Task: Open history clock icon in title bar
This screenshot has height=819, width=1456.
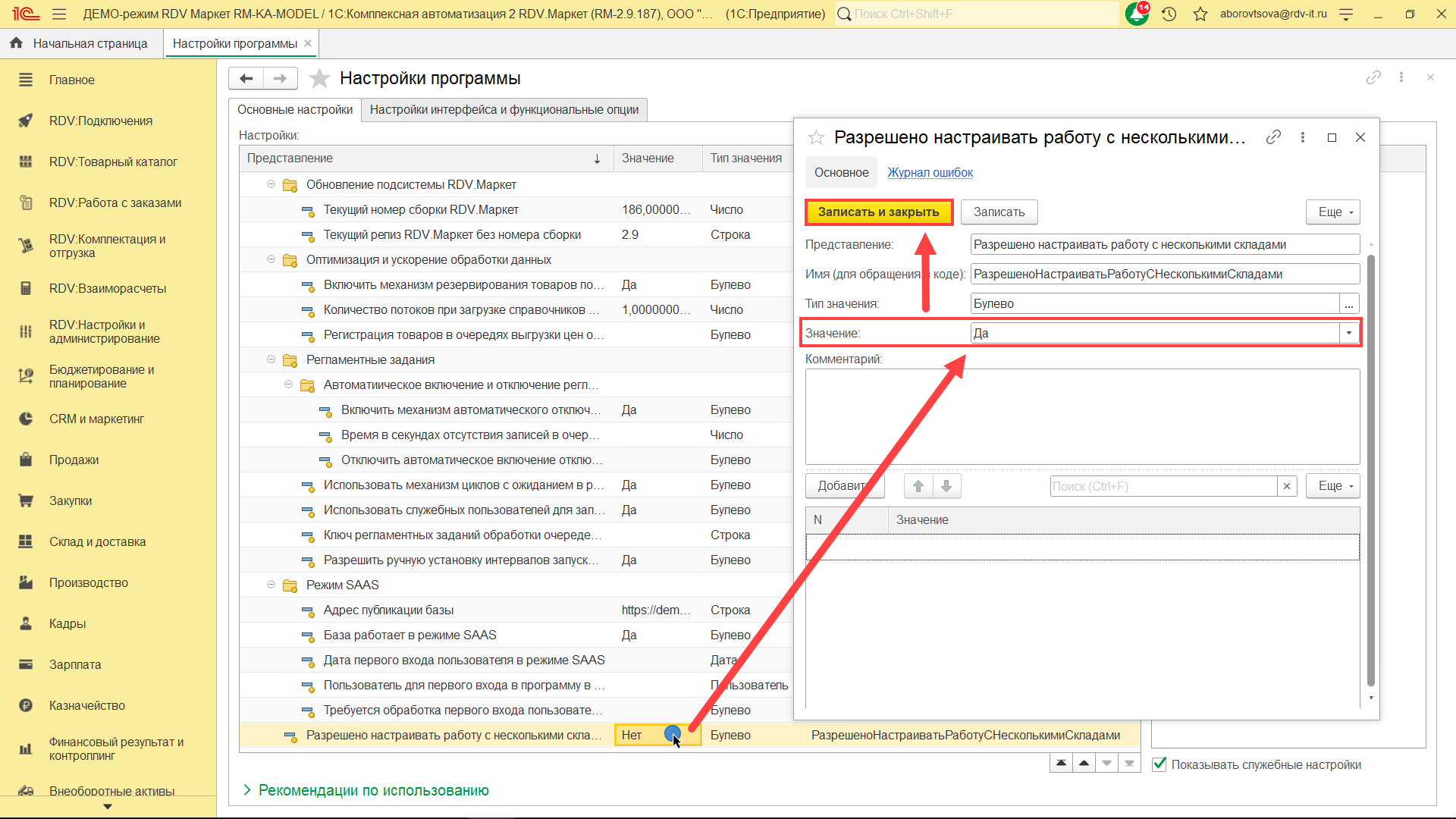Action: coord(1169,14)
